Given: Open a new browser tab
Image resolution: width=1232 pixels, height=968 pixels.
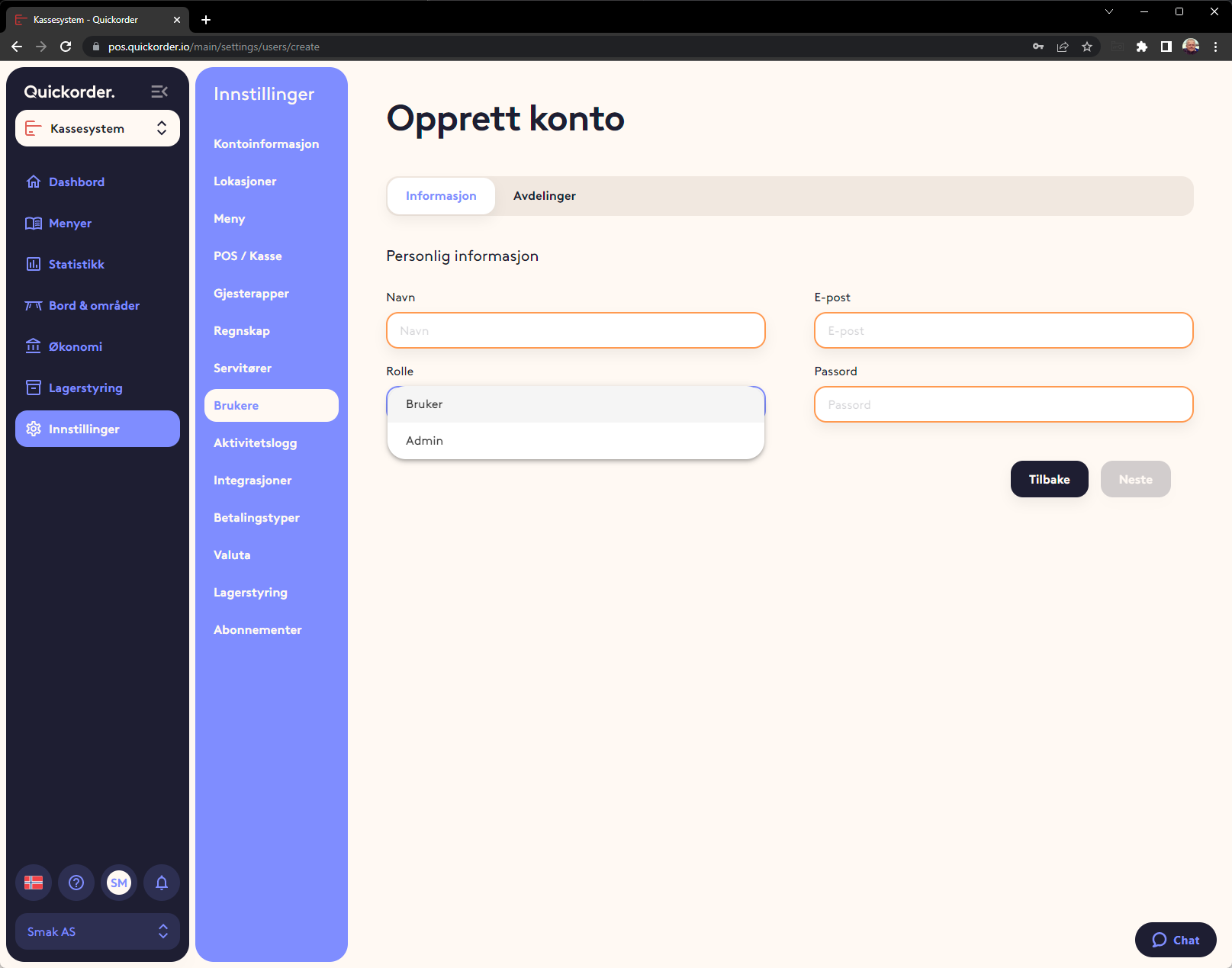Looking at the screenshot, I should [206, 20].
